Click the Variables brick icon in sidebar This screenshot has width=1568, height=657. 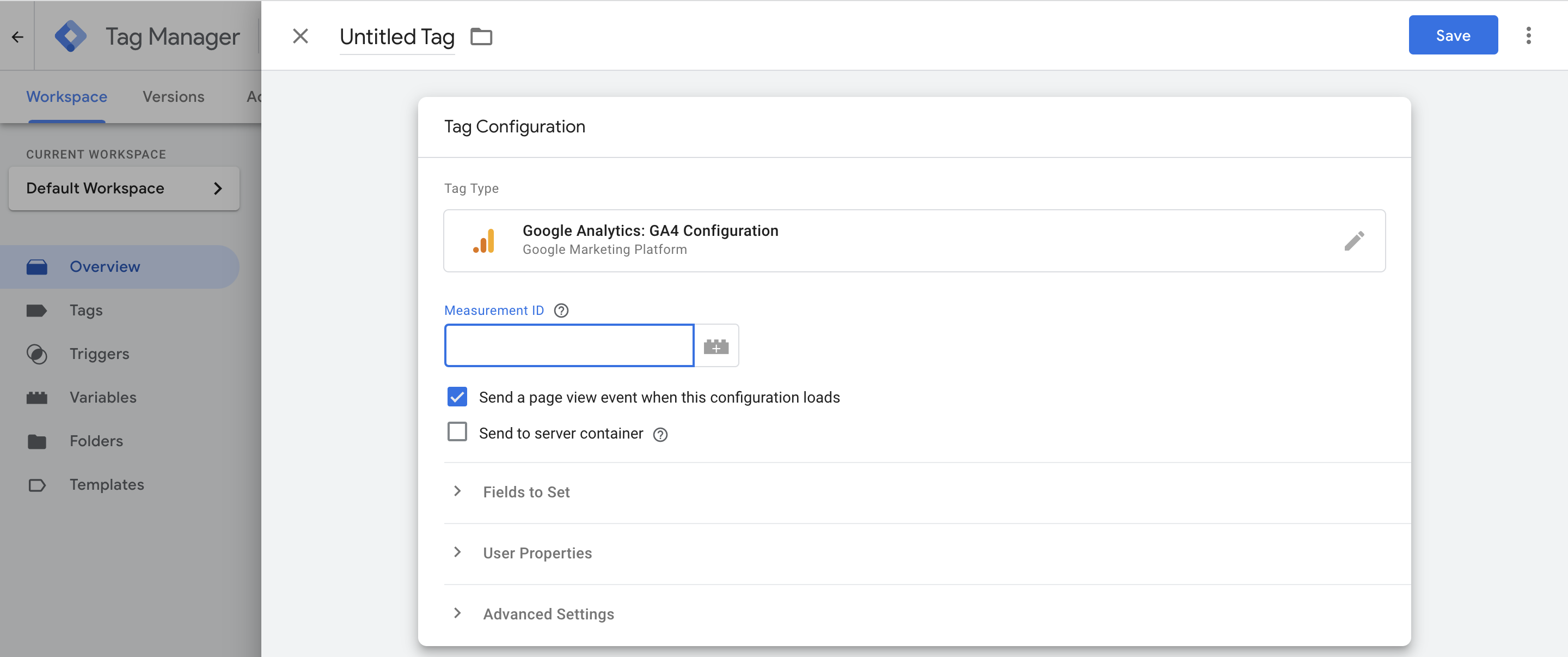[x=36, y=398]
